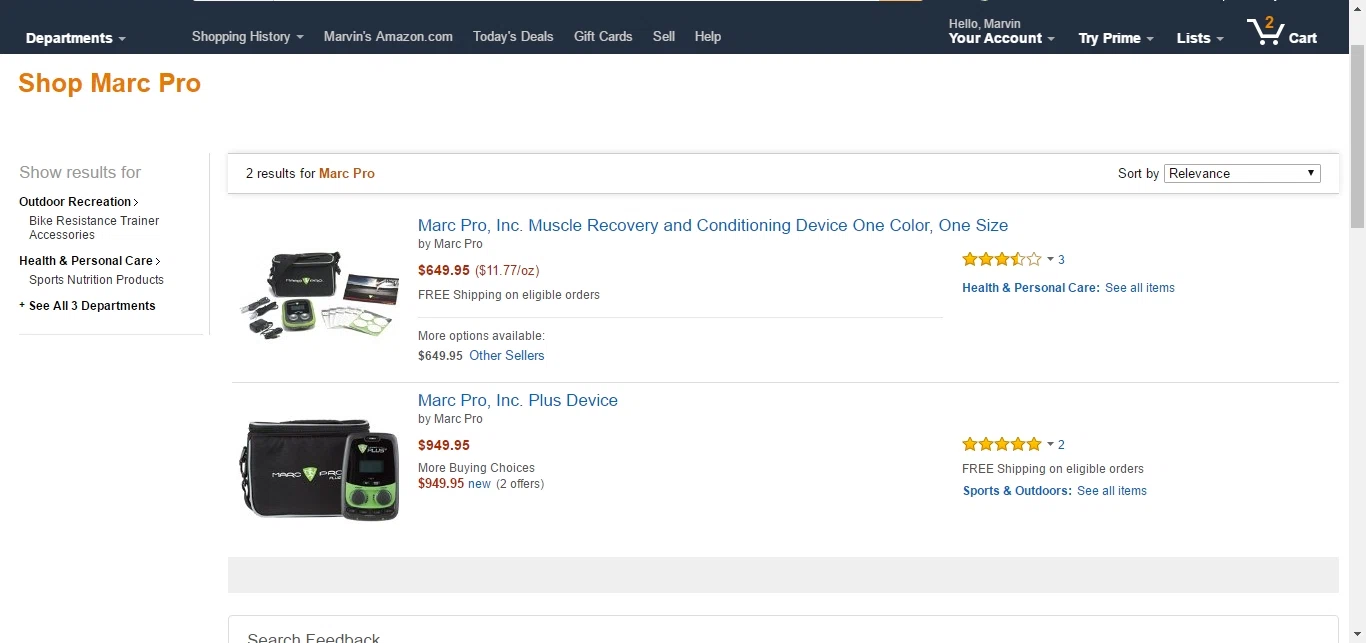
Task: Click the Sell nav item
Action: click(664, 36)
